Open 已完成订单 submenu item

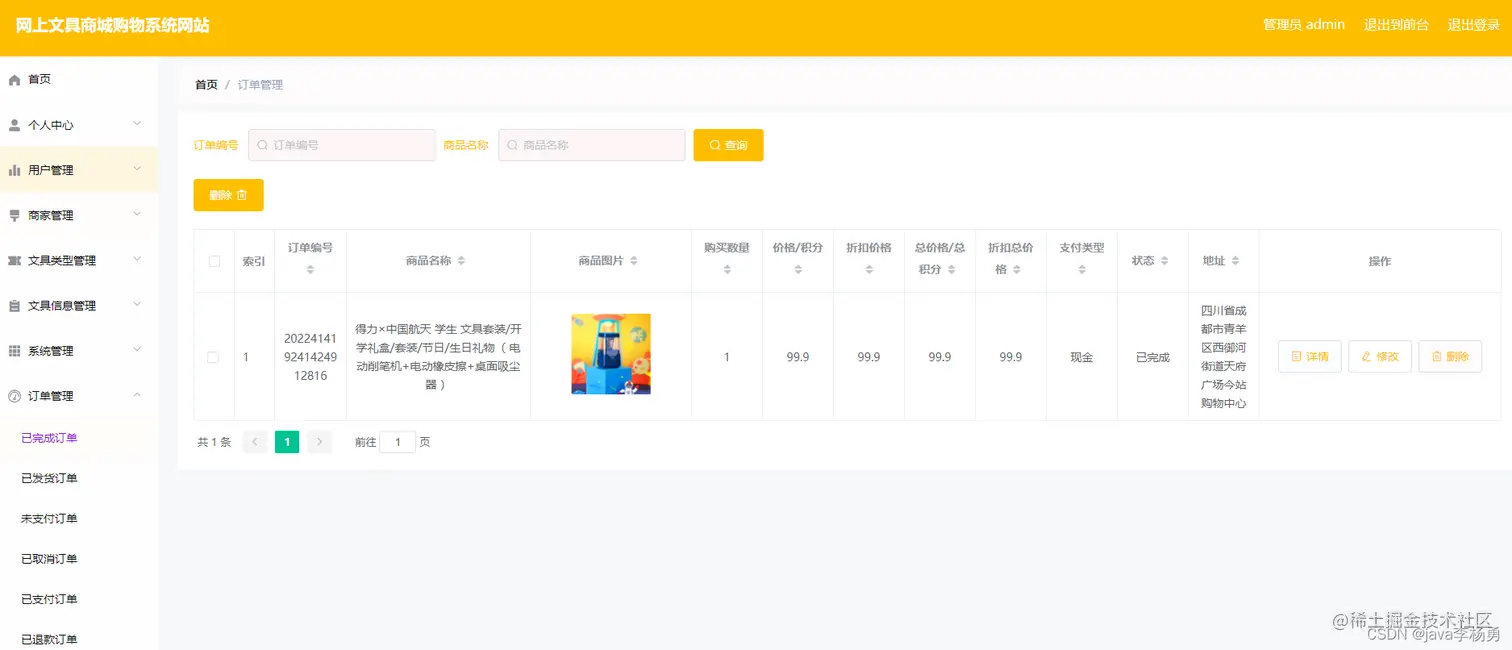79,438
